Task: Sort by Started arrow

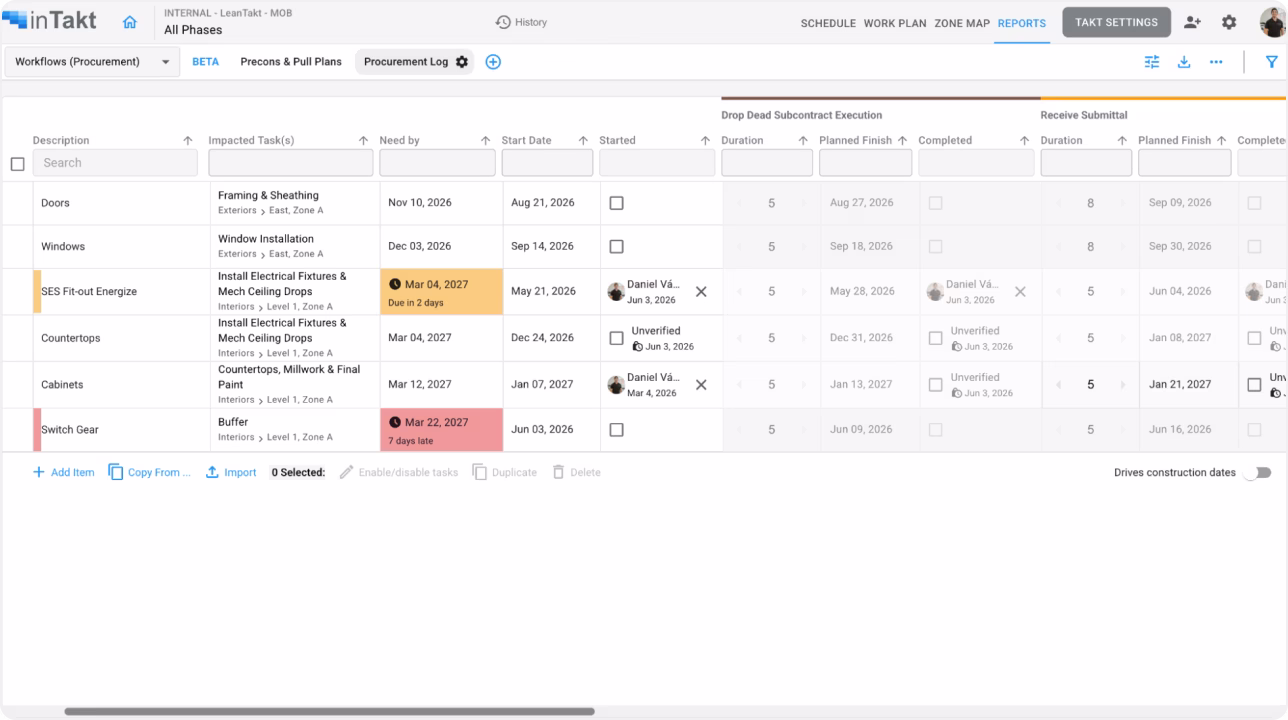Action: click(x=705, y=141)
